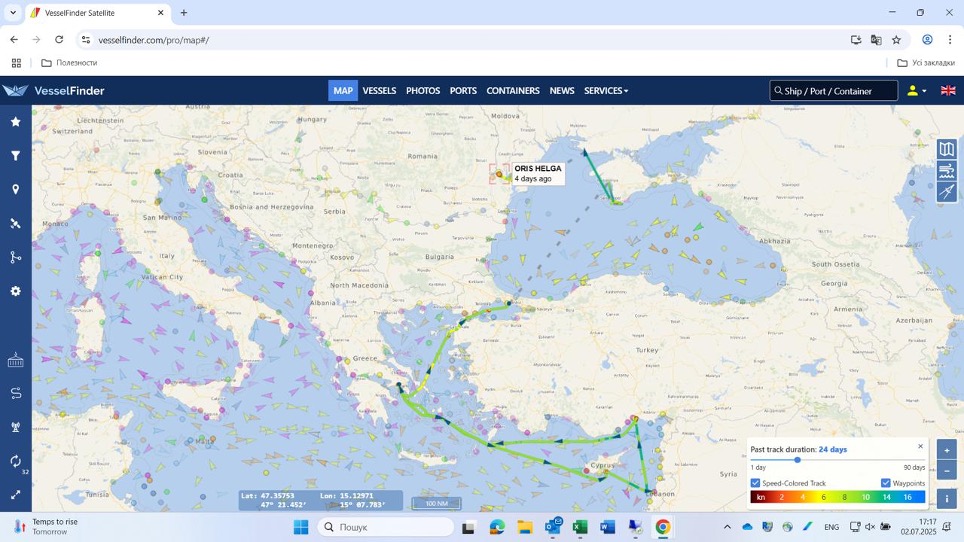Open settings gear in left sidebar
Image resolution: width=964 pixels, height=542 pixels.
[15, 291]
